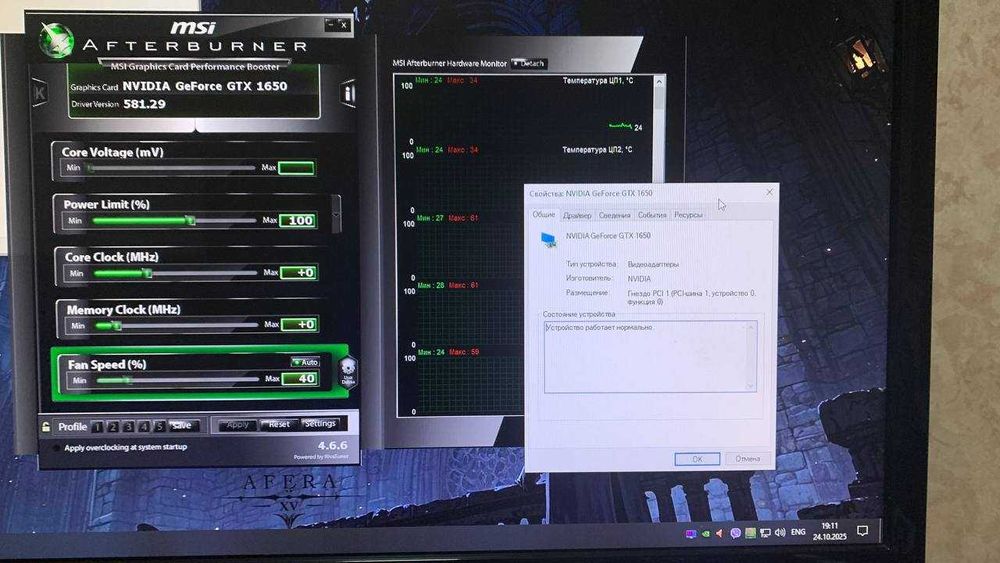Image resolution: width=1000 pixels, height=563 pixels.
Task: Click the version number 4.6.6
Action: (333, 445)
